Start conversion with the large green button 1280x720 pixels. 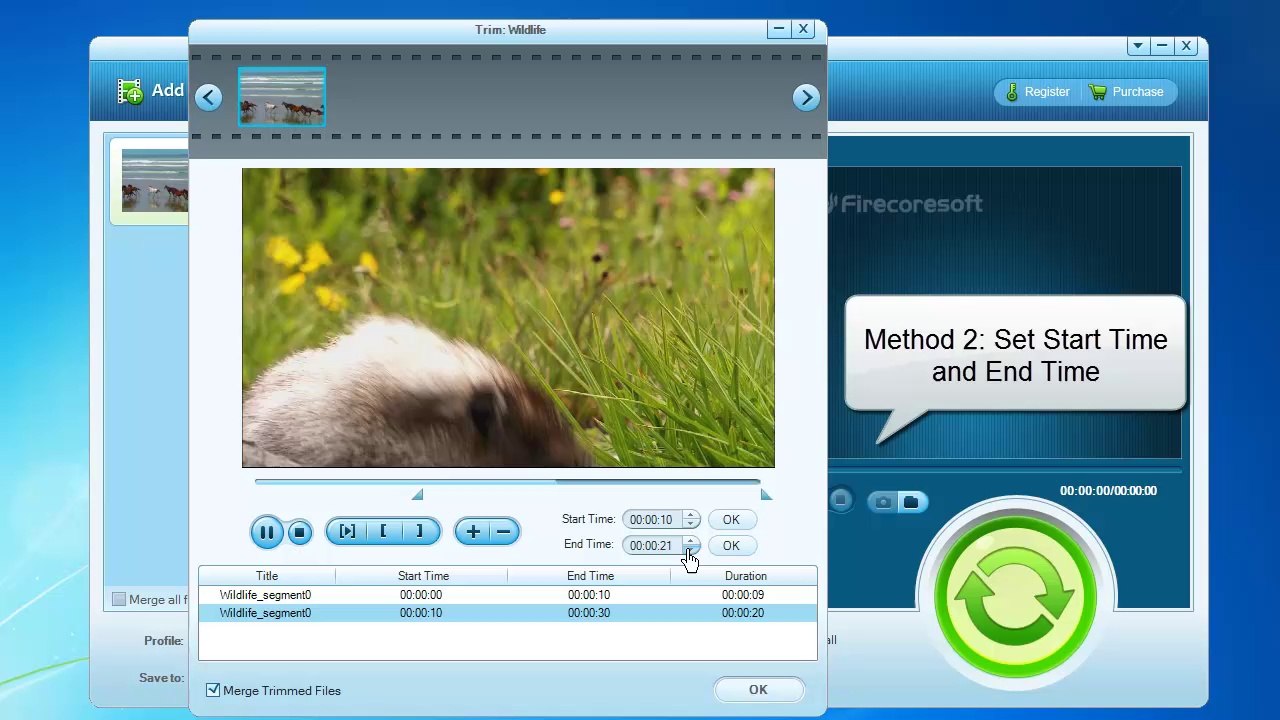[x=1015, y=598]
